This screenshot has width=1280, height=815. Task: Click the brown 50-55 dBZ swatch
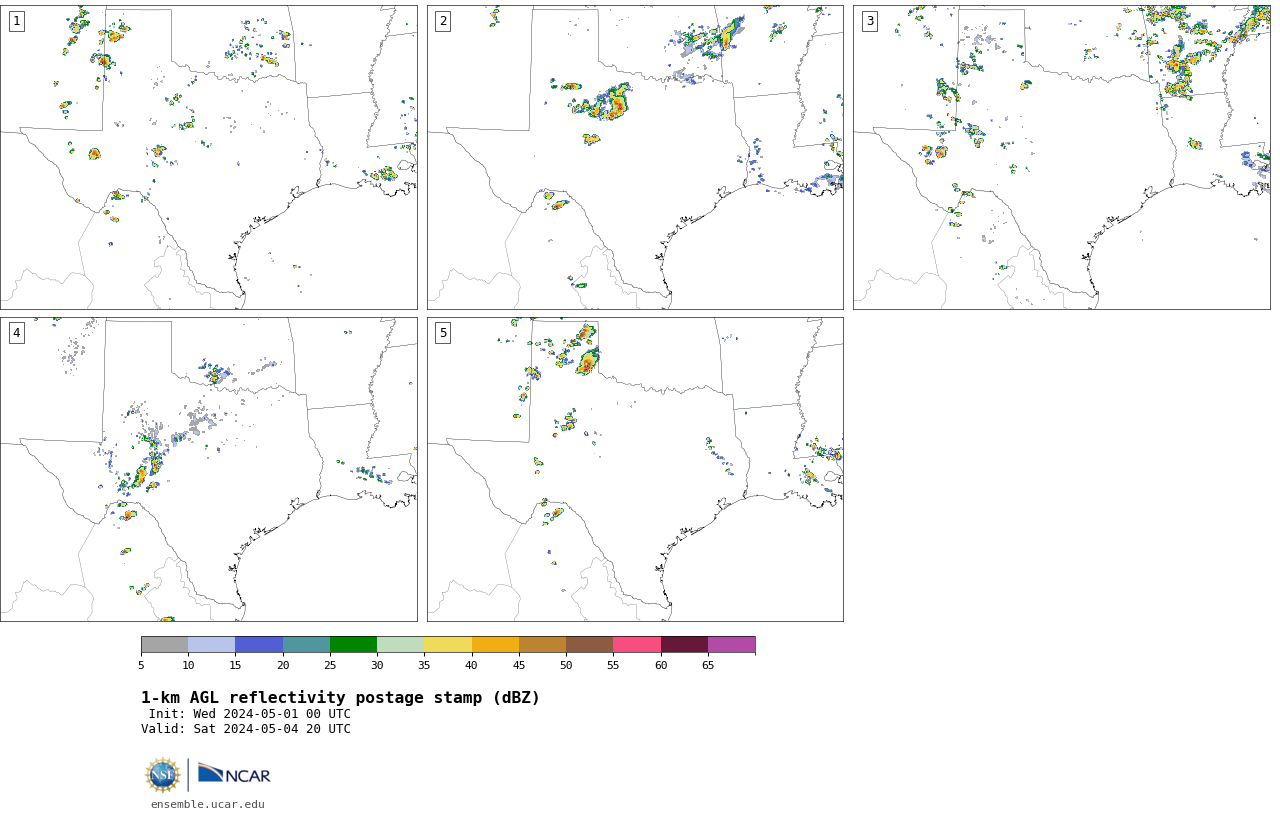[589, 644]
